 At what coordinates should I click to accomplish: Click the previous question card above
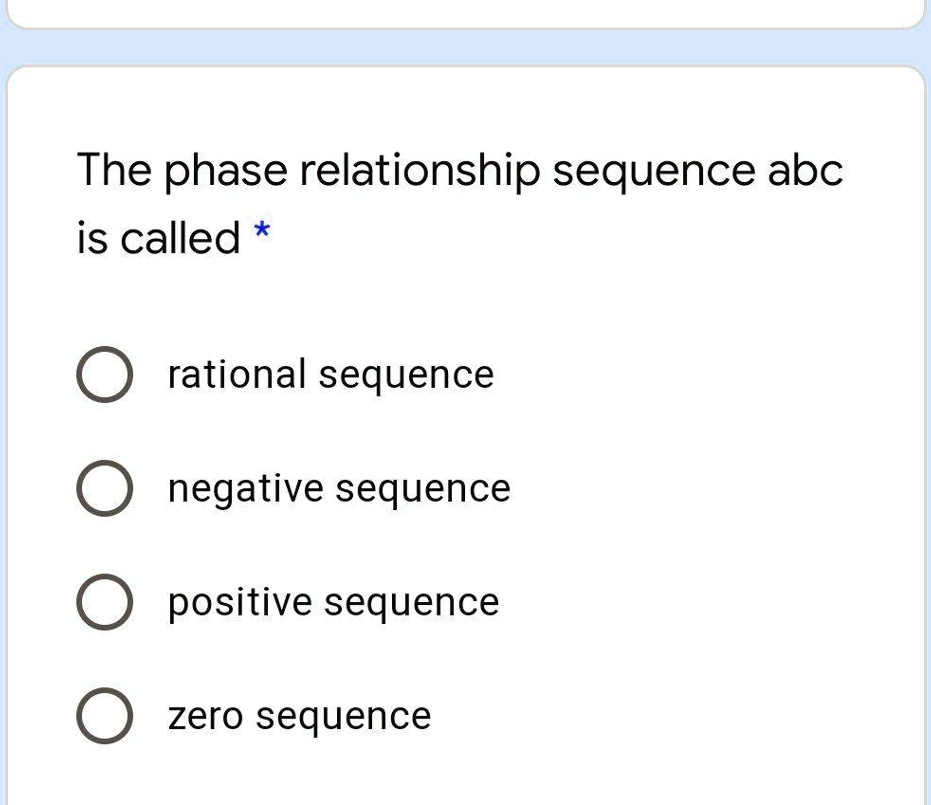(466, 14)
